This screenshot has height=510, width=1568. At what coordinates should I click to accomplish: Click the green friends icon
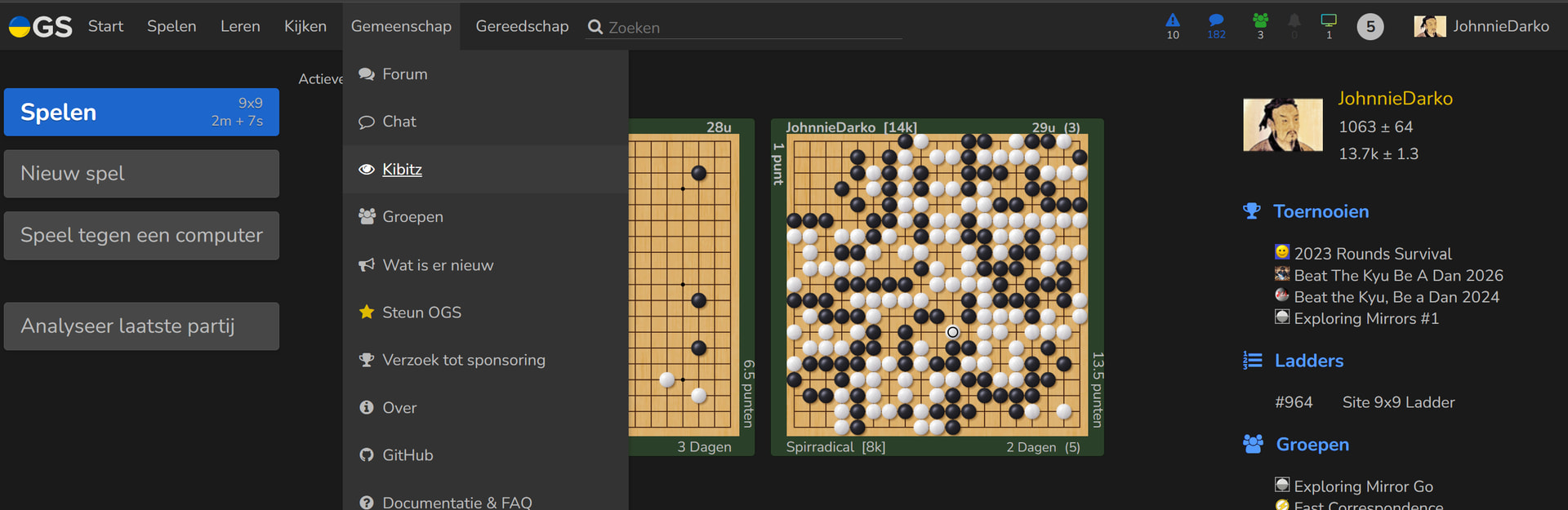pos(1260,24)
